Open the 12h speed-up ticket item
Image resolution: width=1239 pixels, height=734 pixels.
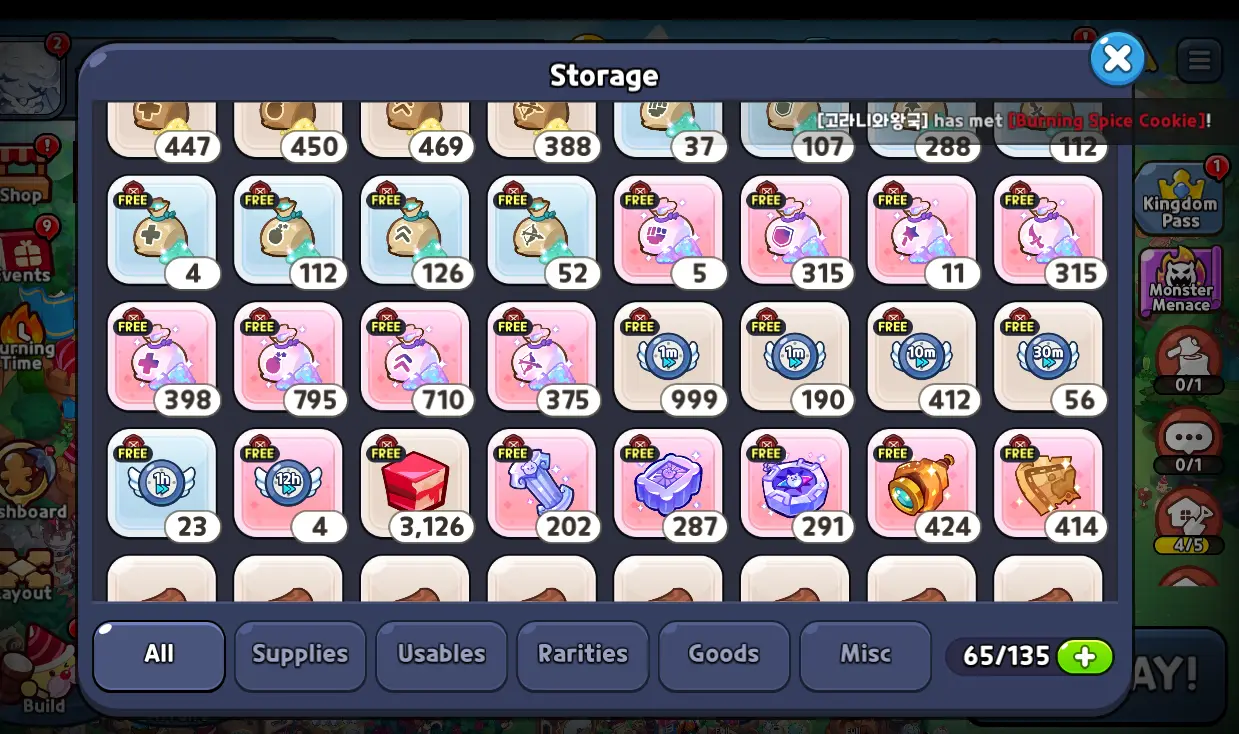[288, 484]
